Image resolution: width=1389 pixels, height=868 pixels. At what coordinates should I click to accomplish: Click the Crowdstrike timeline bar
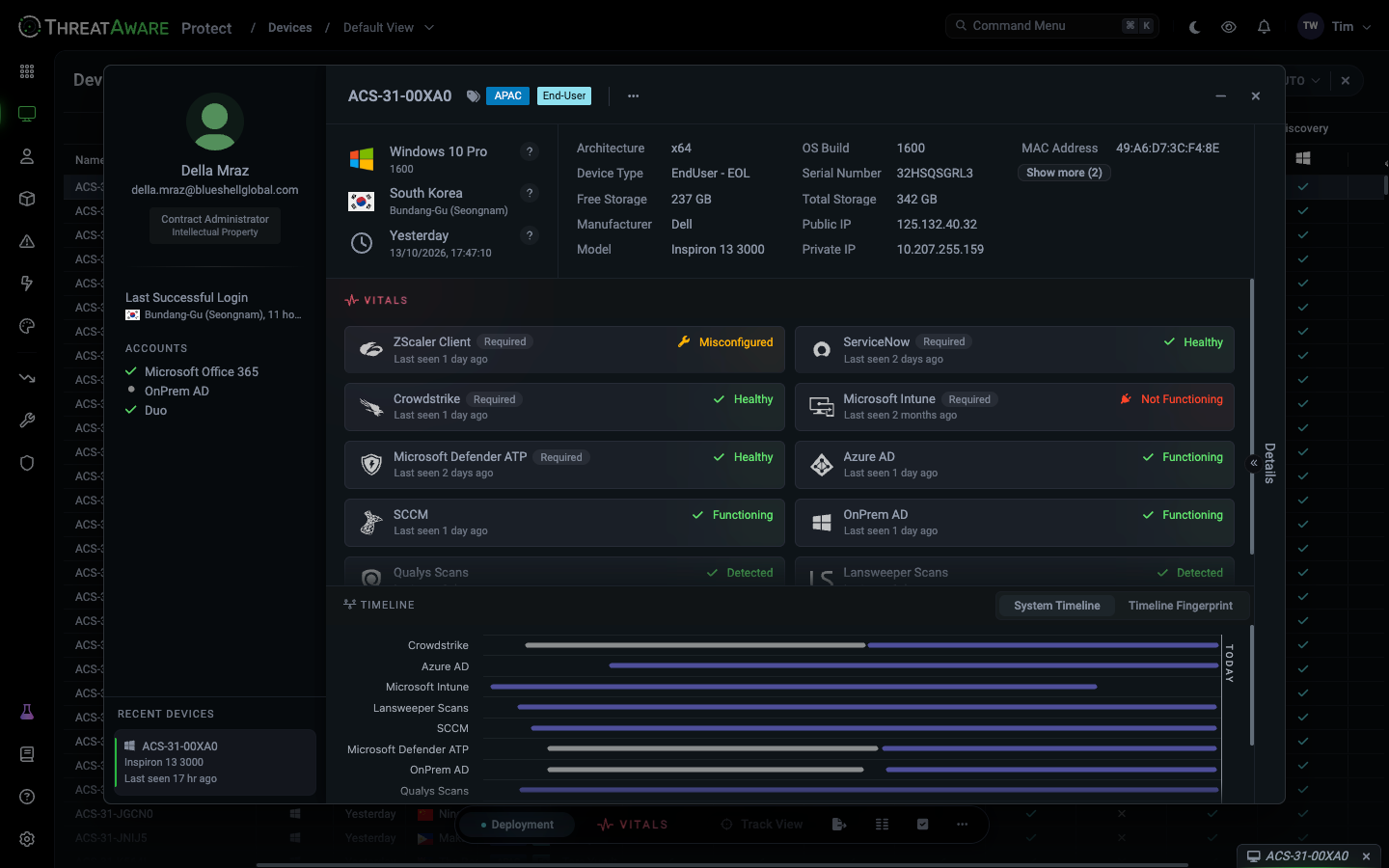[871, 645]
